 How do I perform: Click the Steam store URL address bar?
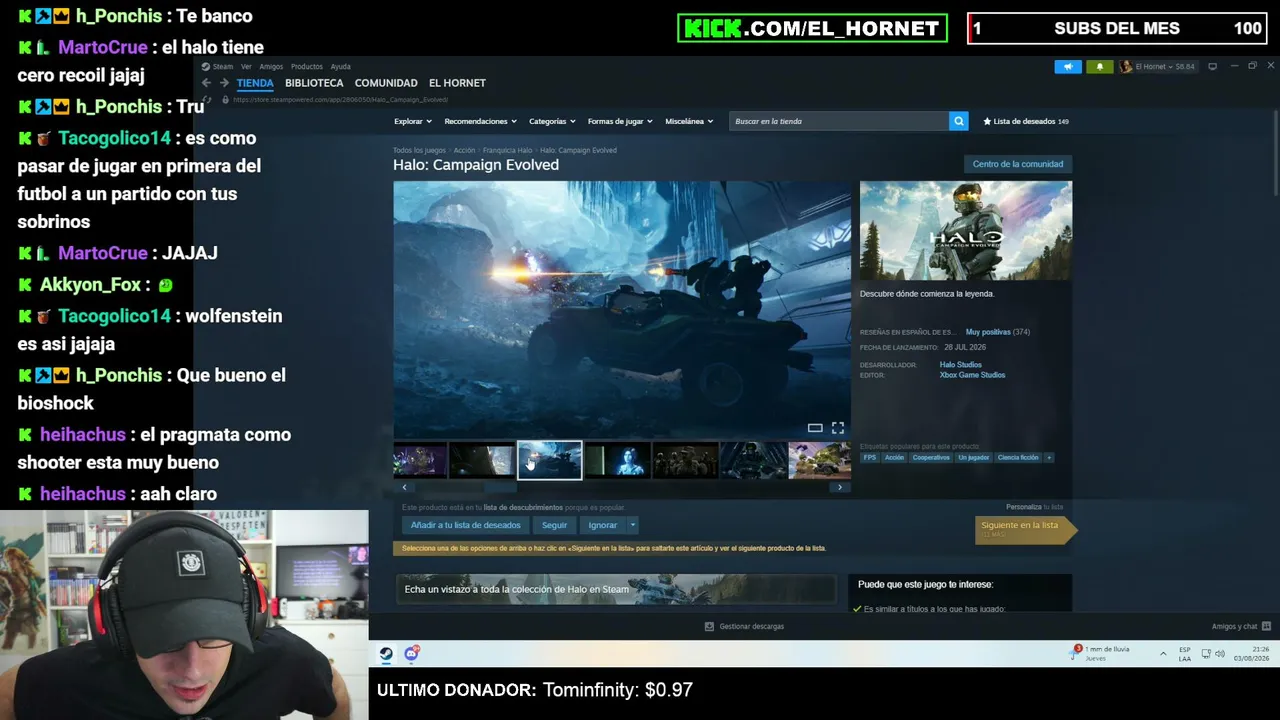(340, 99)
